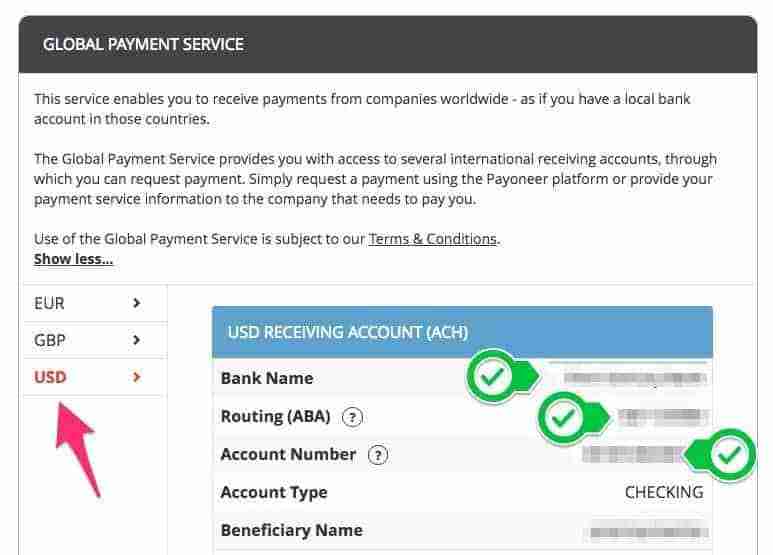Viewport: 773px width, 555px height.
Task: Select the Account Type label
Action: click(x=274, y=492)
